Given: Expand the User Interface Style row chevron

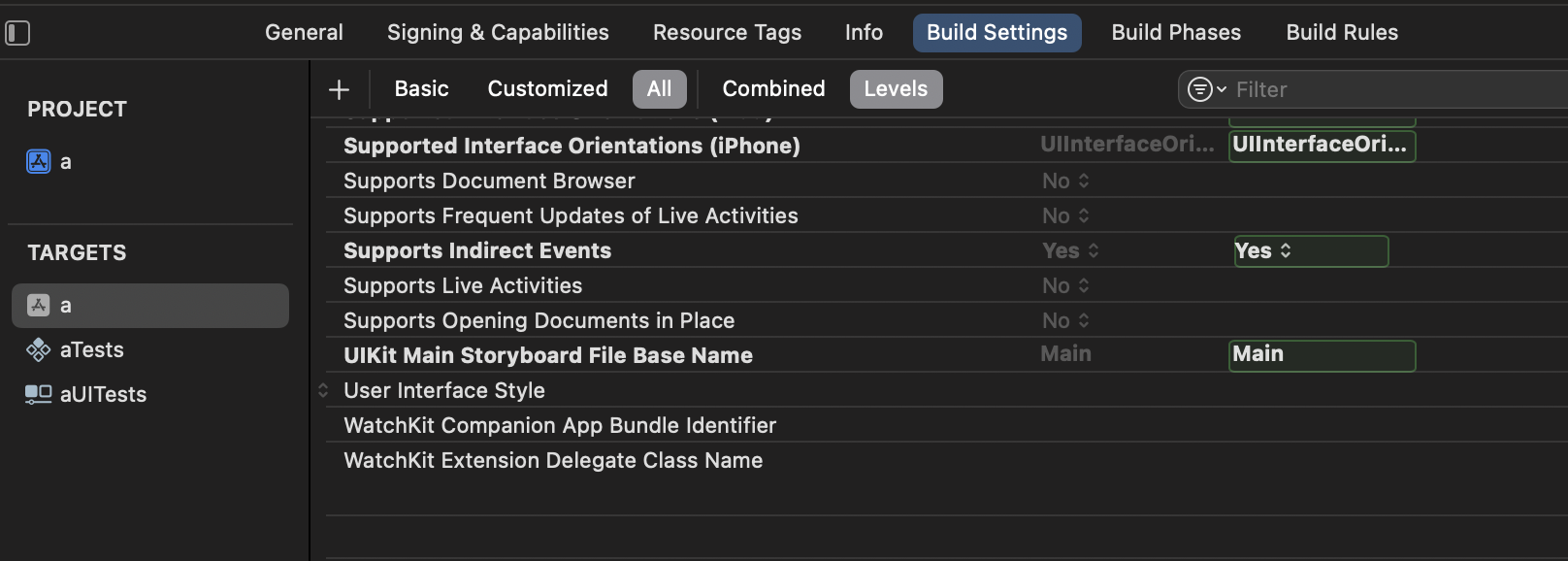Looking at the screenshot, I should tap(323, 390).
